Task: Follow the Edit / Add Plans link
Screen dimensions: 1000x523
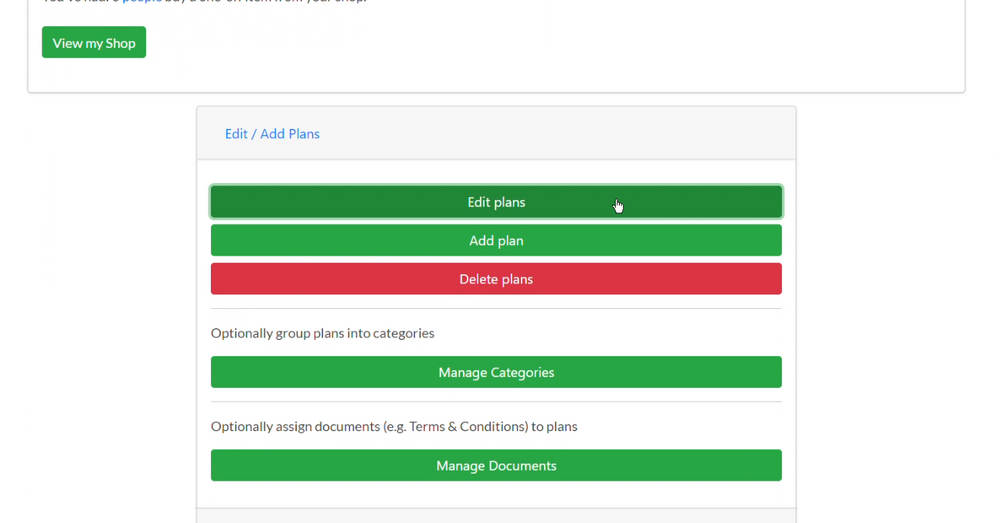Action: 272,134
